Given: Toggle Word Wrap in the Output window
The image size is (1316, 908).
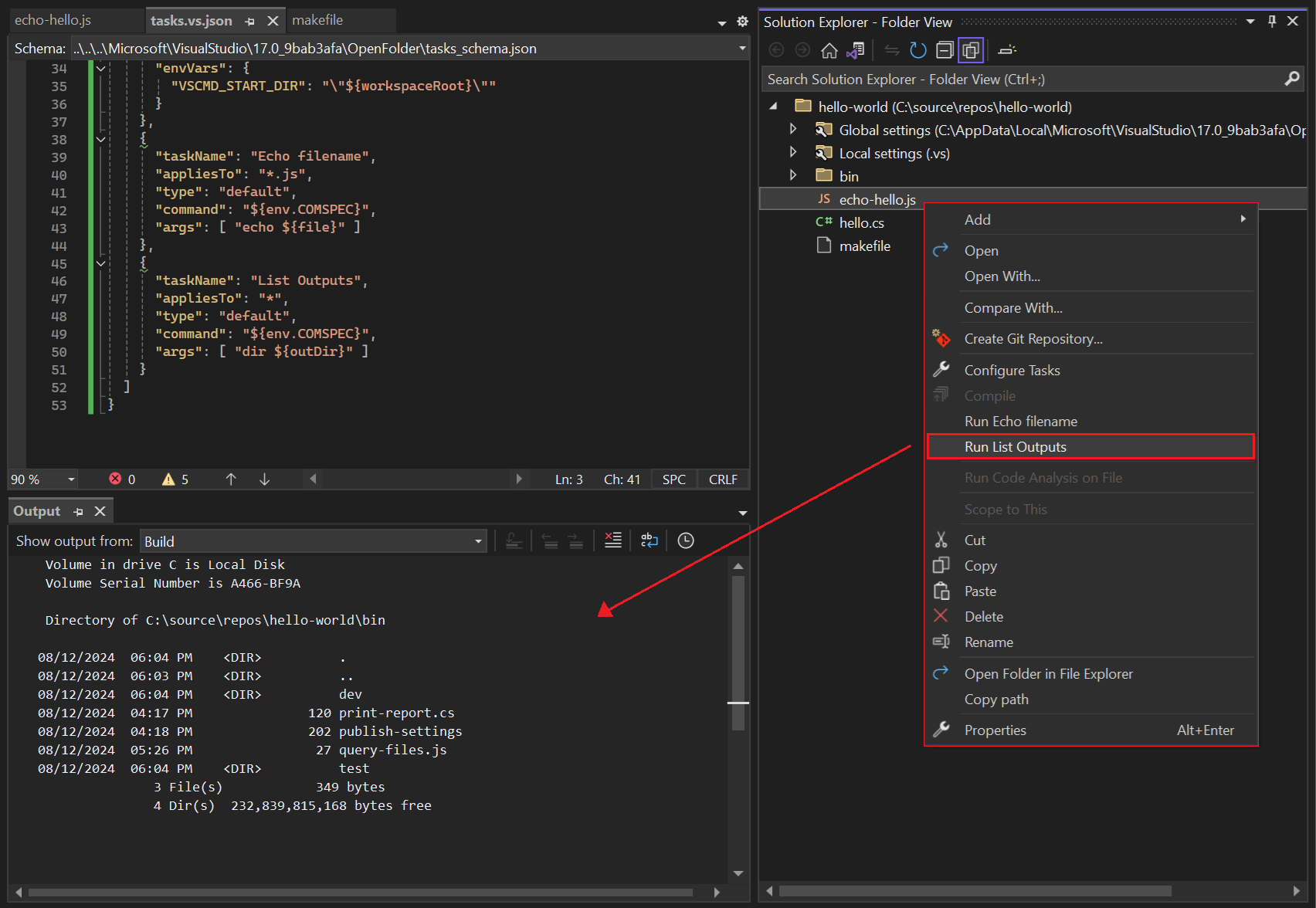Looking at the screenshot, I should [x=649, y=540].
